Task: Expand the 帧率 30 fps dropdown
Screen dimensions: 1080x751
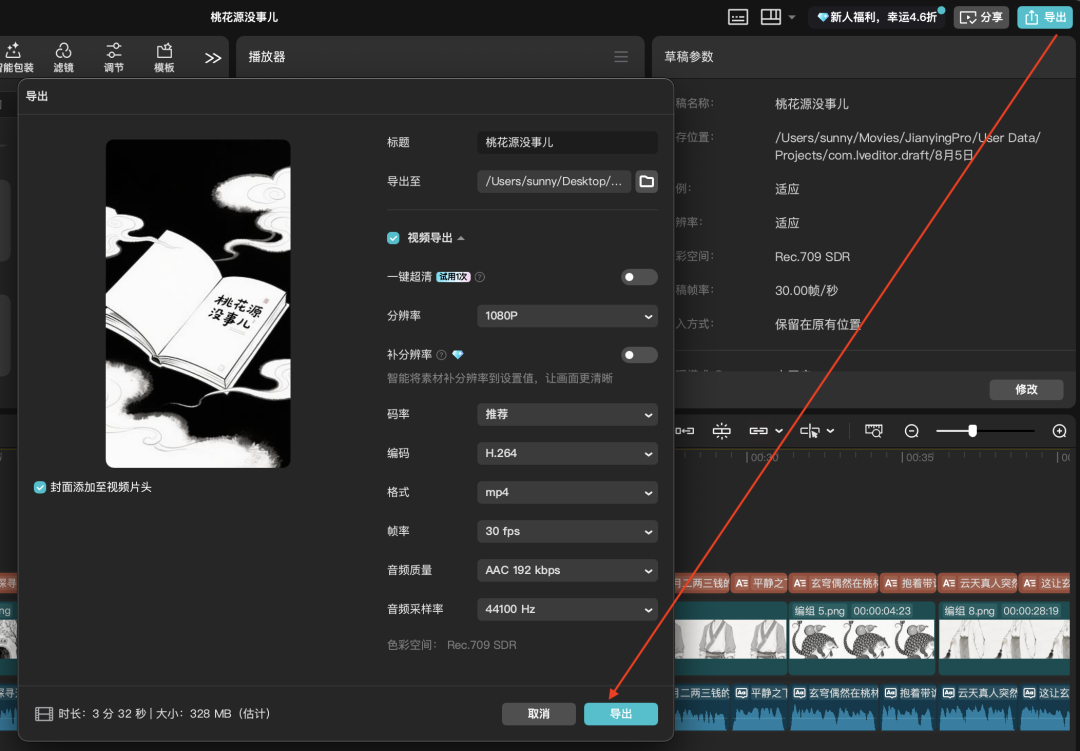Action: (567, 531)
